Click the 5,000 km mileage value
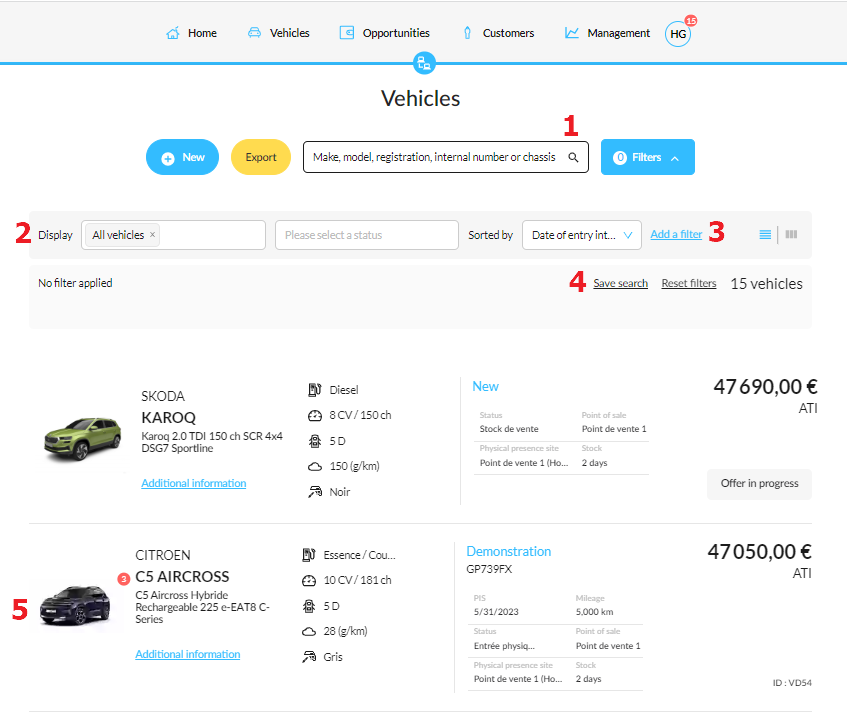Viewport: 847px width, 722px height. pos(594,612)
